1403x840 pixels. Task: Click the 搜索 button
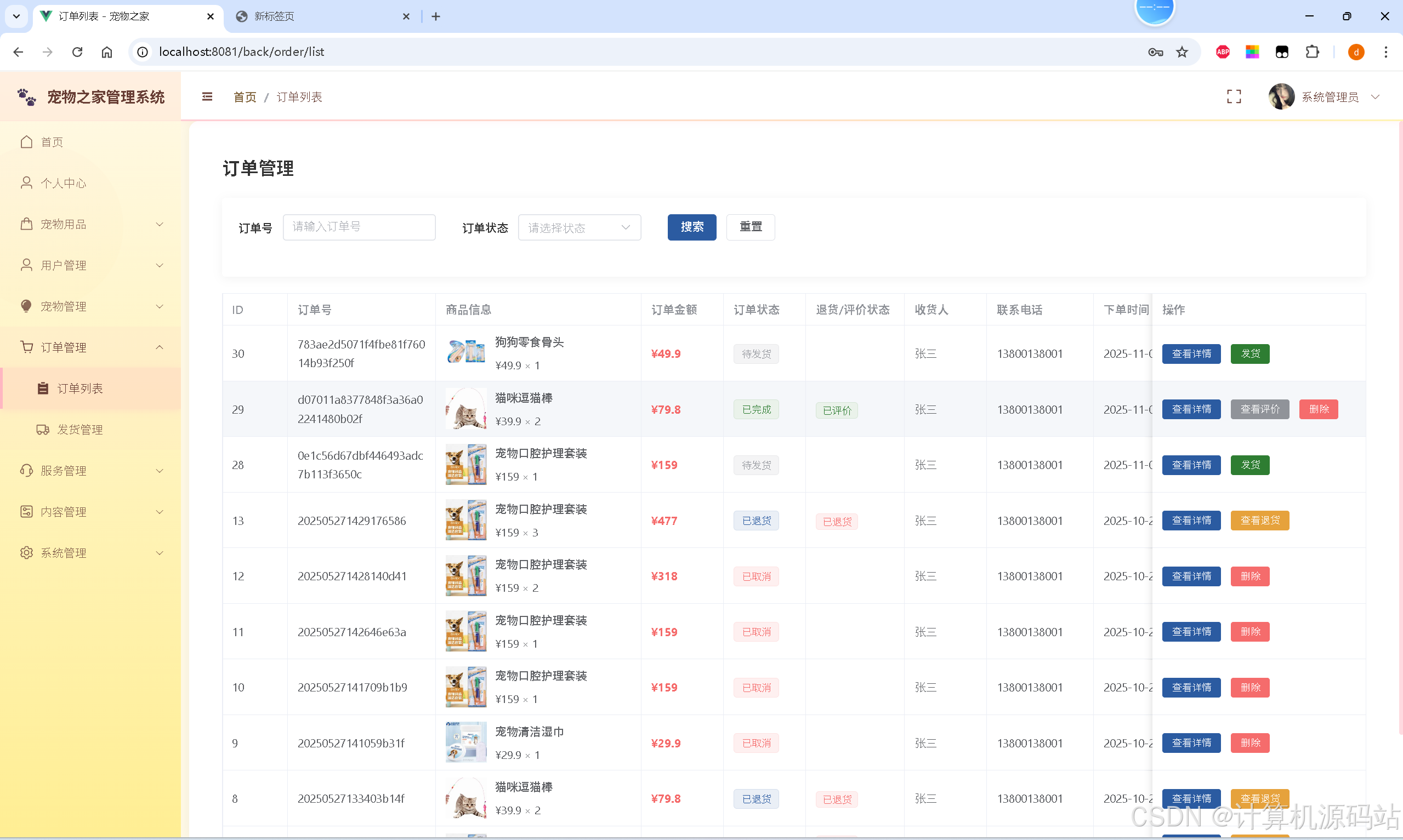tap(691, 227)
